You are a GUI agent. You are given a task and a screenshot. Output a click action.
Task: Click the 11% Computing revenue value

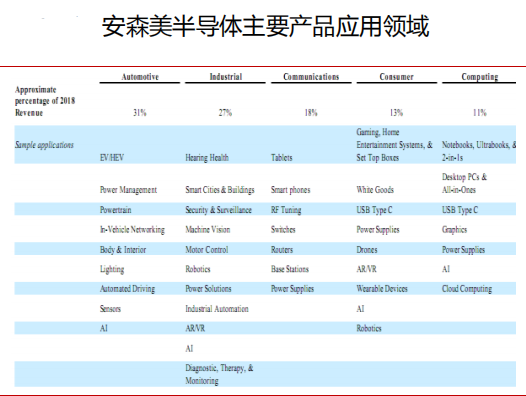(x=480, y=112)
